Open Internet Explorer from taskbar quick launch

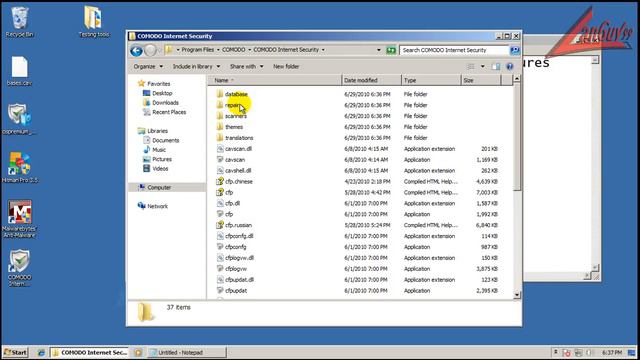[x=41, y=352]
